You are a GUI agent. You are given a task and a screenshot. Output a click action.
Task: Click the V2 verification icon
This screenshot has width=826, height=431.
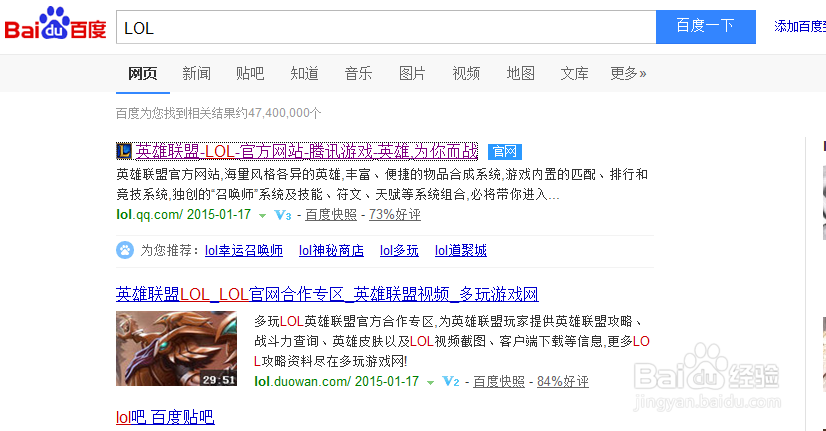[x=451, y=381]
